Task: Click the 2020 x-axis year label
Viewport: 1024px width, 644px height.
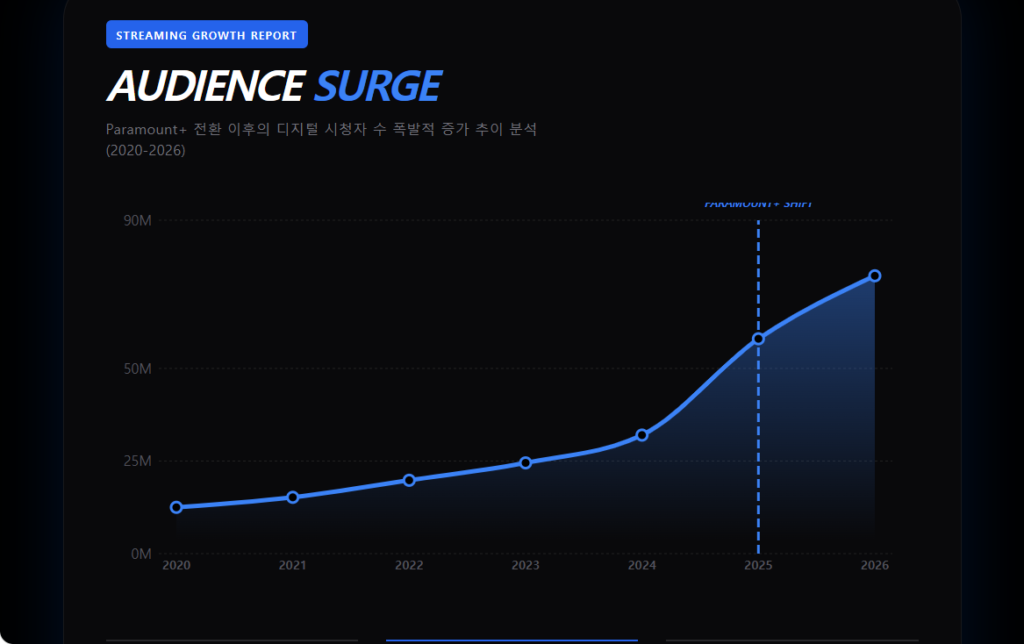Action: pyautogui.click(x=177, y=566)
